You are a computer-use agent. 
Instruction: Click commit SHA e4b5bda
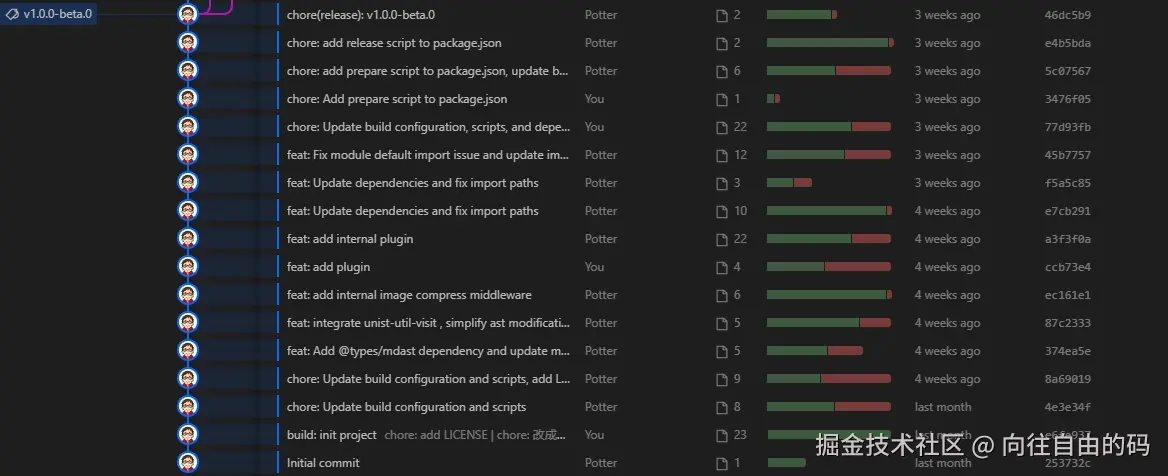click(x=1067, y=43)
